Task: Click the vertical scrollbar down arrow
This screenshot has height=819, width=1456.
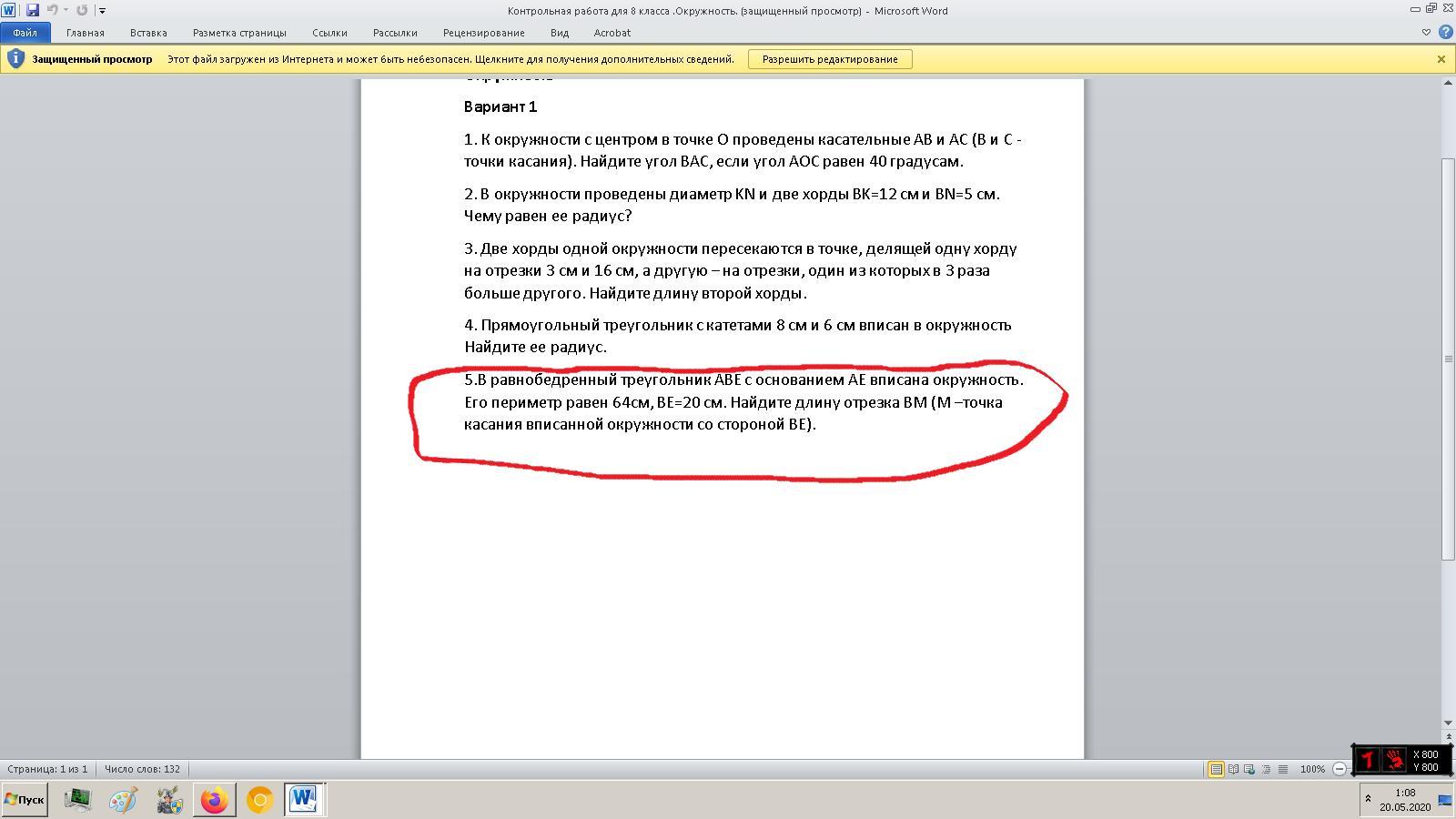Action: coord(1448,723)
